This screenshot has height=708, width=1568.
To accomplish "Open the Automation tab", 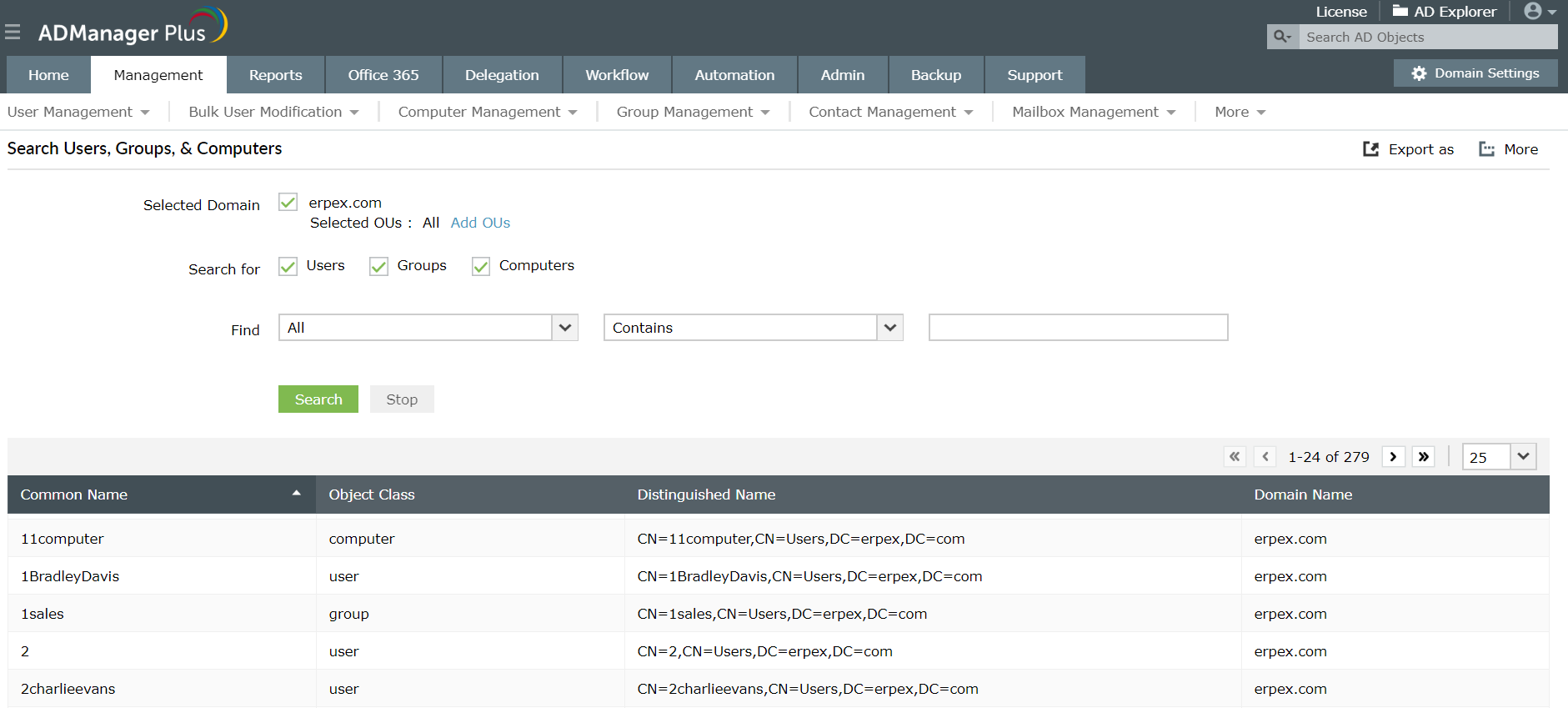I will tap(734, 75).
